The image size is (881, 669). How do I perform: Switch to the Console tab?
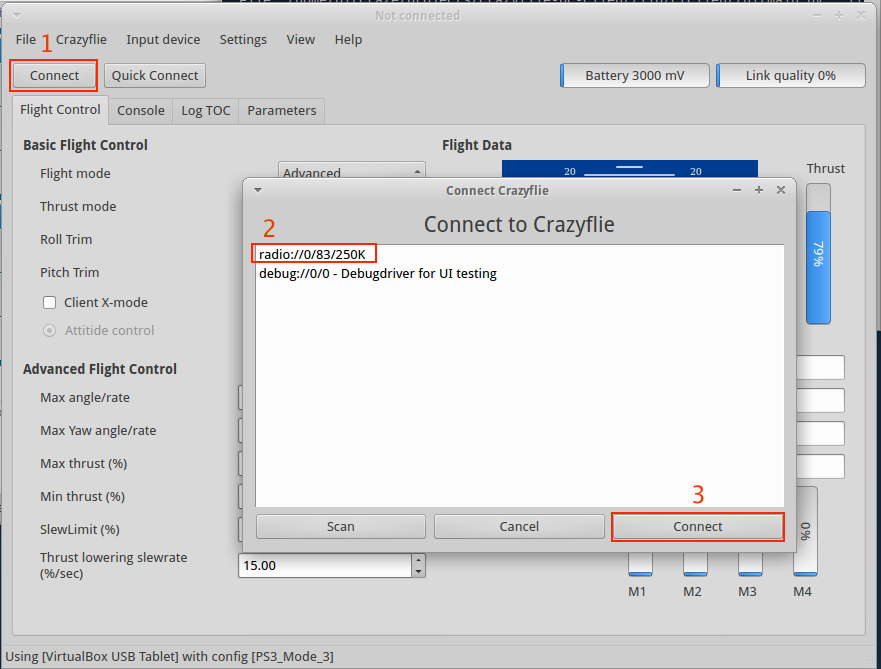140,111
